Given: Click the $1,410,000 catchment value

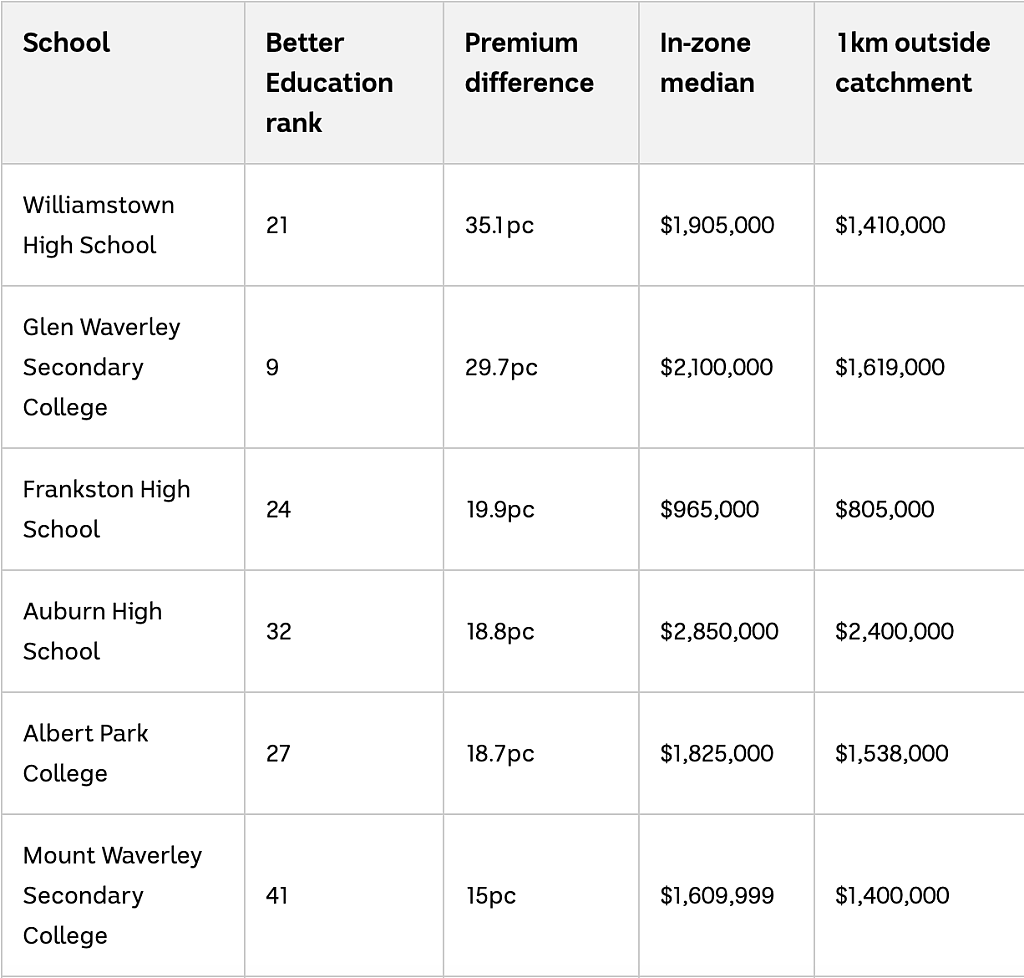Looking at the screenshot, I should (890, 225).
